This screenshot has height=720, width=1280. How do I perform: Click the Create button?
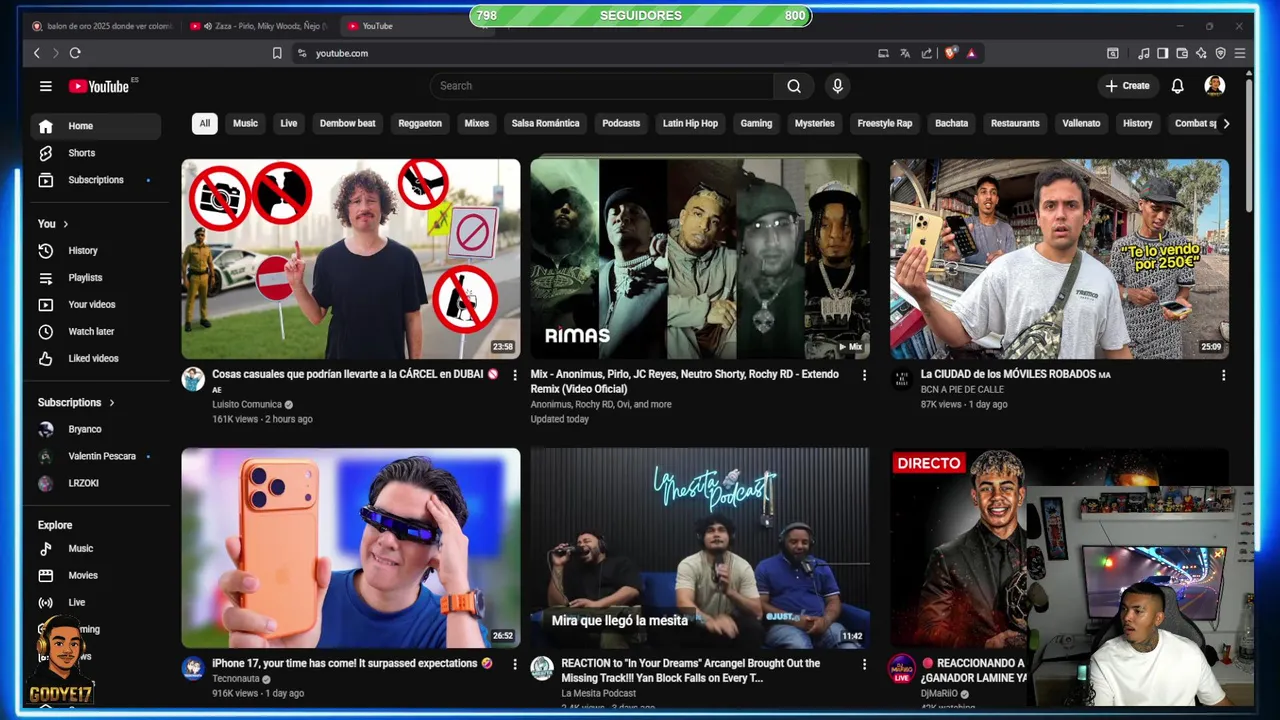click(1127, 86)
